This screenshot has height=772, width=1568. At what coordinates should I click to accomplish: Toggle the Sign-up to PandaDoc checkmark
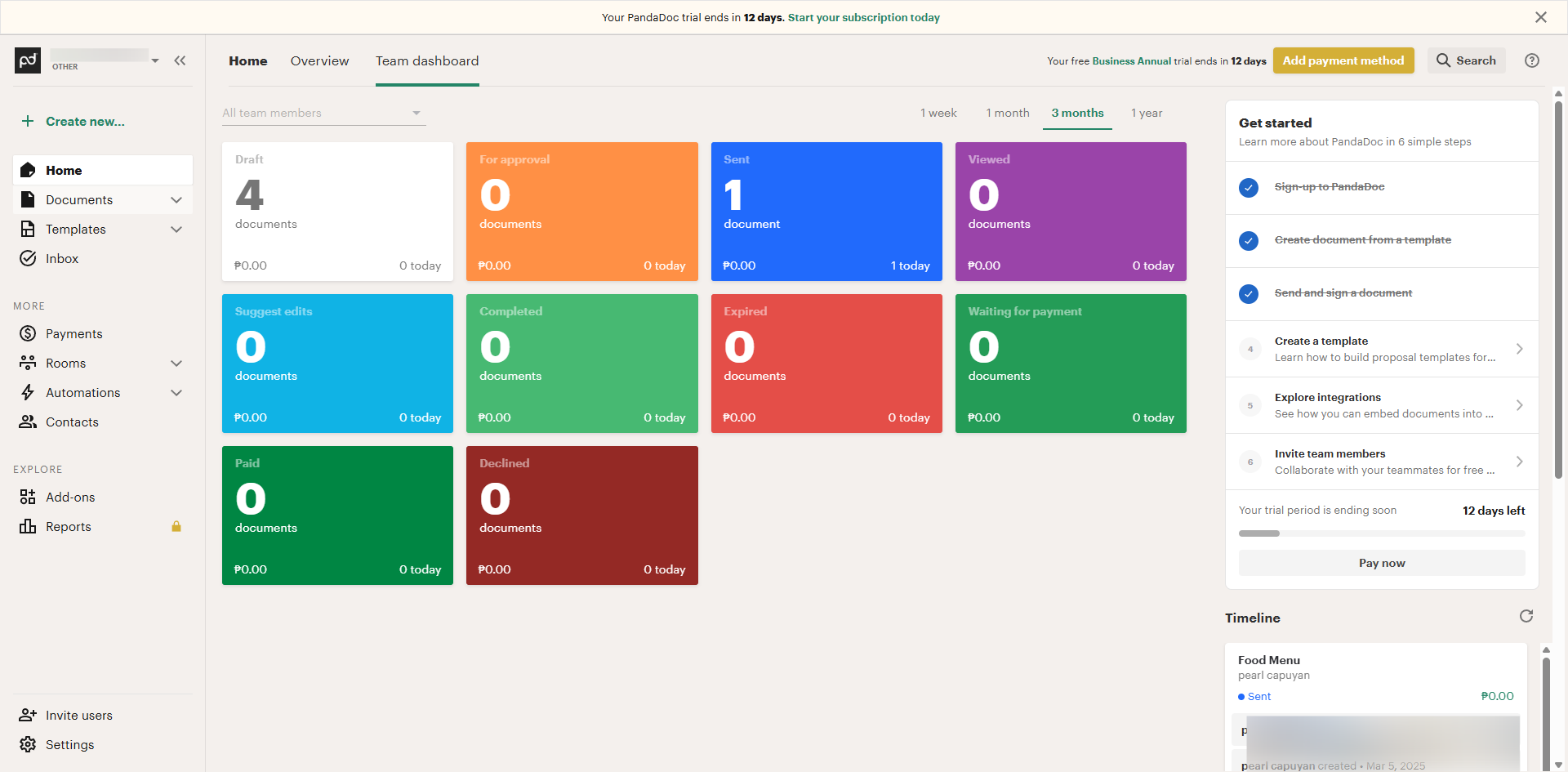pyautogui.click(x=1249, y=188)
